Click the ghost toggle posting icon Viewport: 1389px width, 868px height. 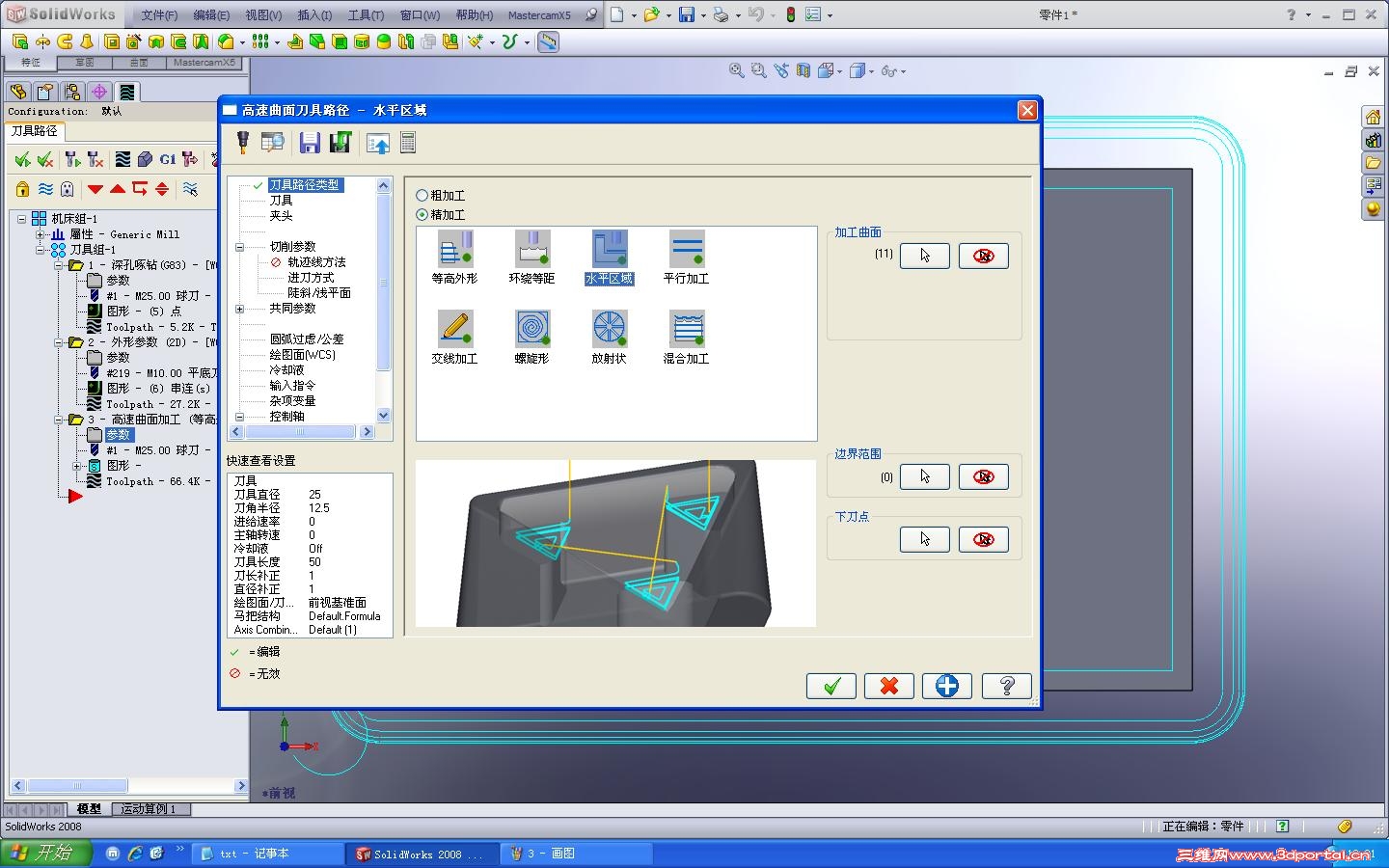tap(67, 189)
